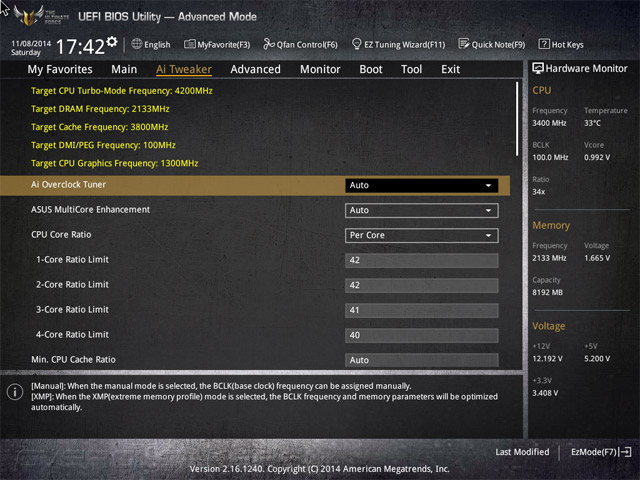
Task: Select the 4-Core Ratio Limit field
Action: [x=421, y=336]
